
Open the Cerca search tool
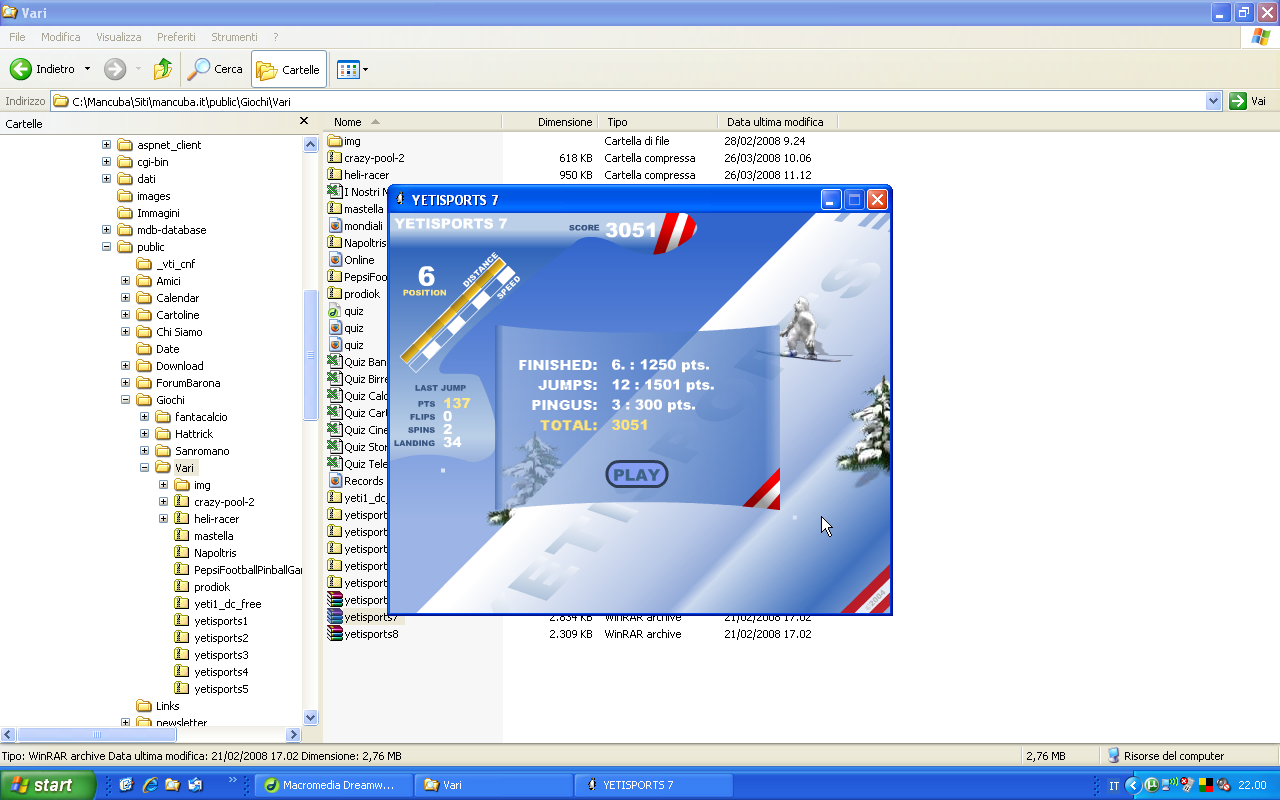[x=216, y=69]
